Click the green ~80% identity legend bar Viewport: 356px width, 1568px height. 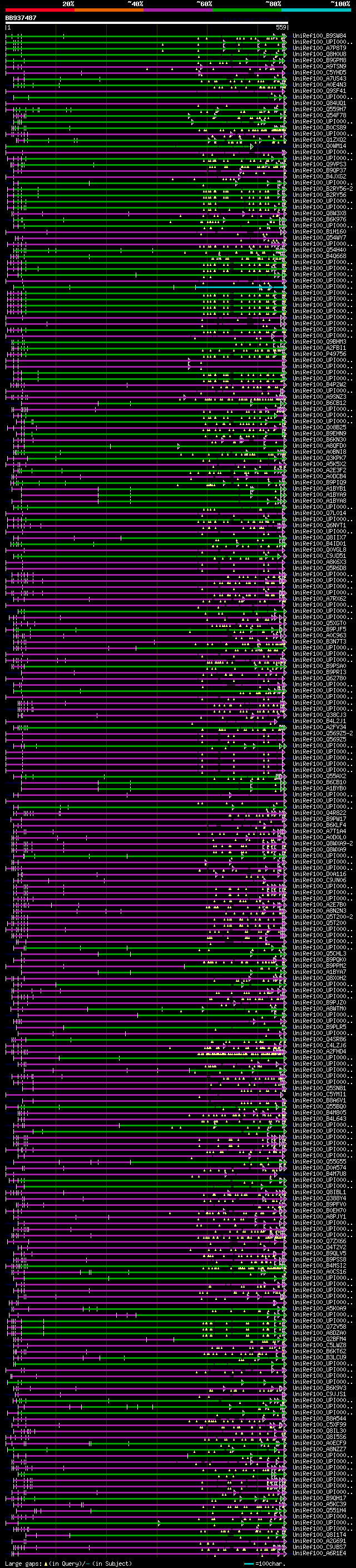point(247,10)
